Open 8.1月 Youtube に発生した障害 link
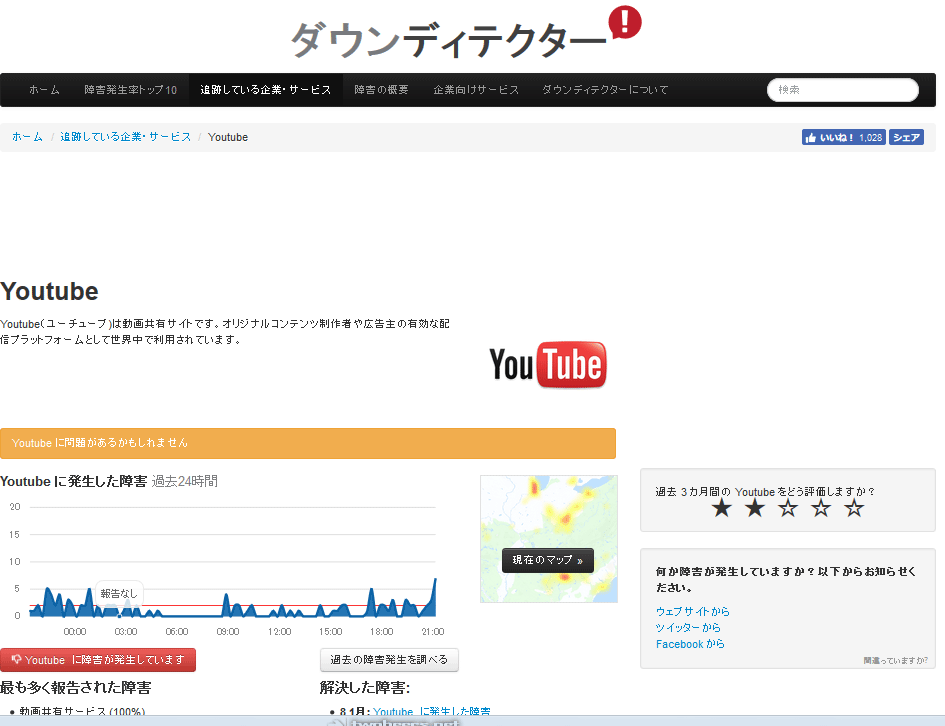 click(432, 712)
